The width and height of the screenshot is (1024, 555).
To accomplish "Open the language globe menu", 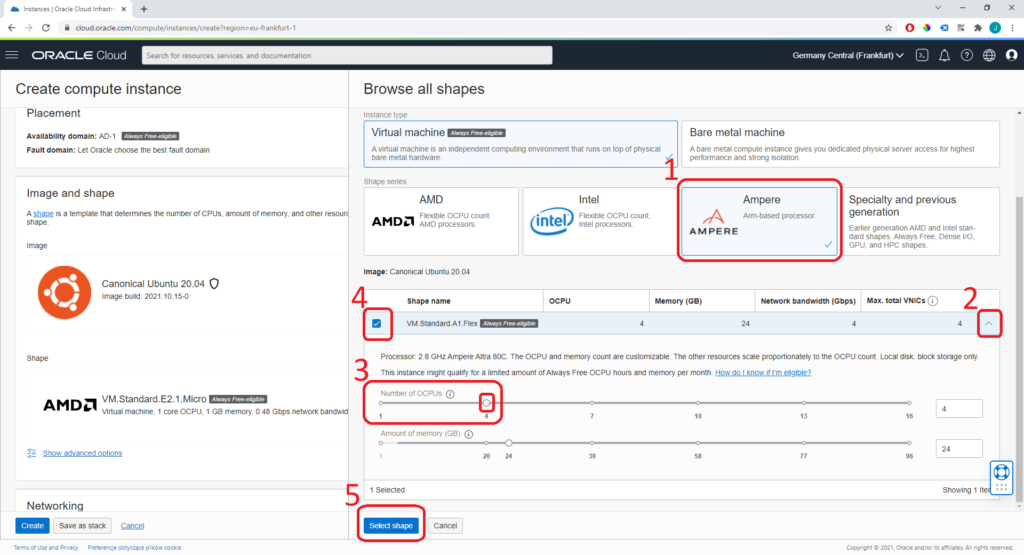I will pyautogui.click(x=989, y=56).
